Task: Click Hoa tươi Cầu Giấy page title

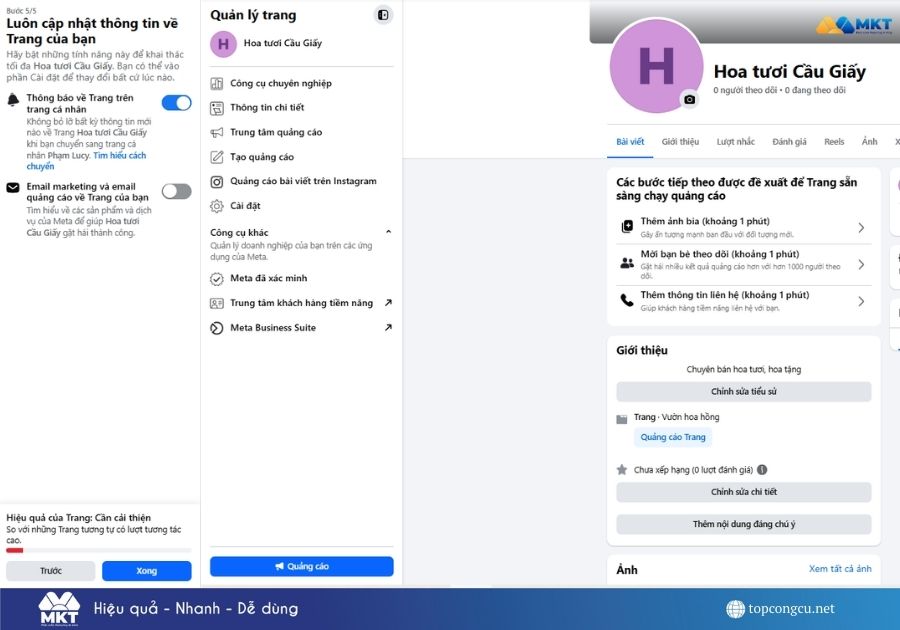Action: pyautogui.click(x=789, y=72)
